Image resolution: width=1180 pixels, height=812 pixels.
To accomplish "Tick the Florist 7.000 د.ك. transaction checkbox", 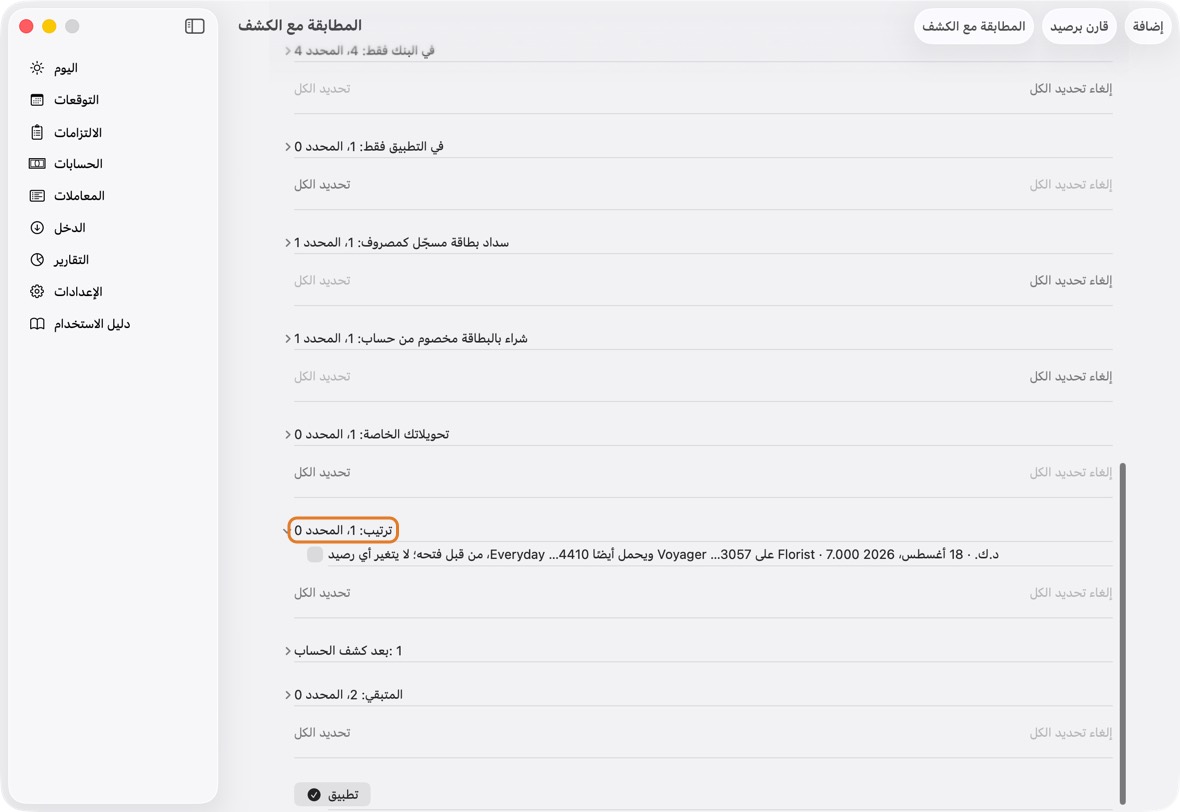I will click(x=315, y=555).
